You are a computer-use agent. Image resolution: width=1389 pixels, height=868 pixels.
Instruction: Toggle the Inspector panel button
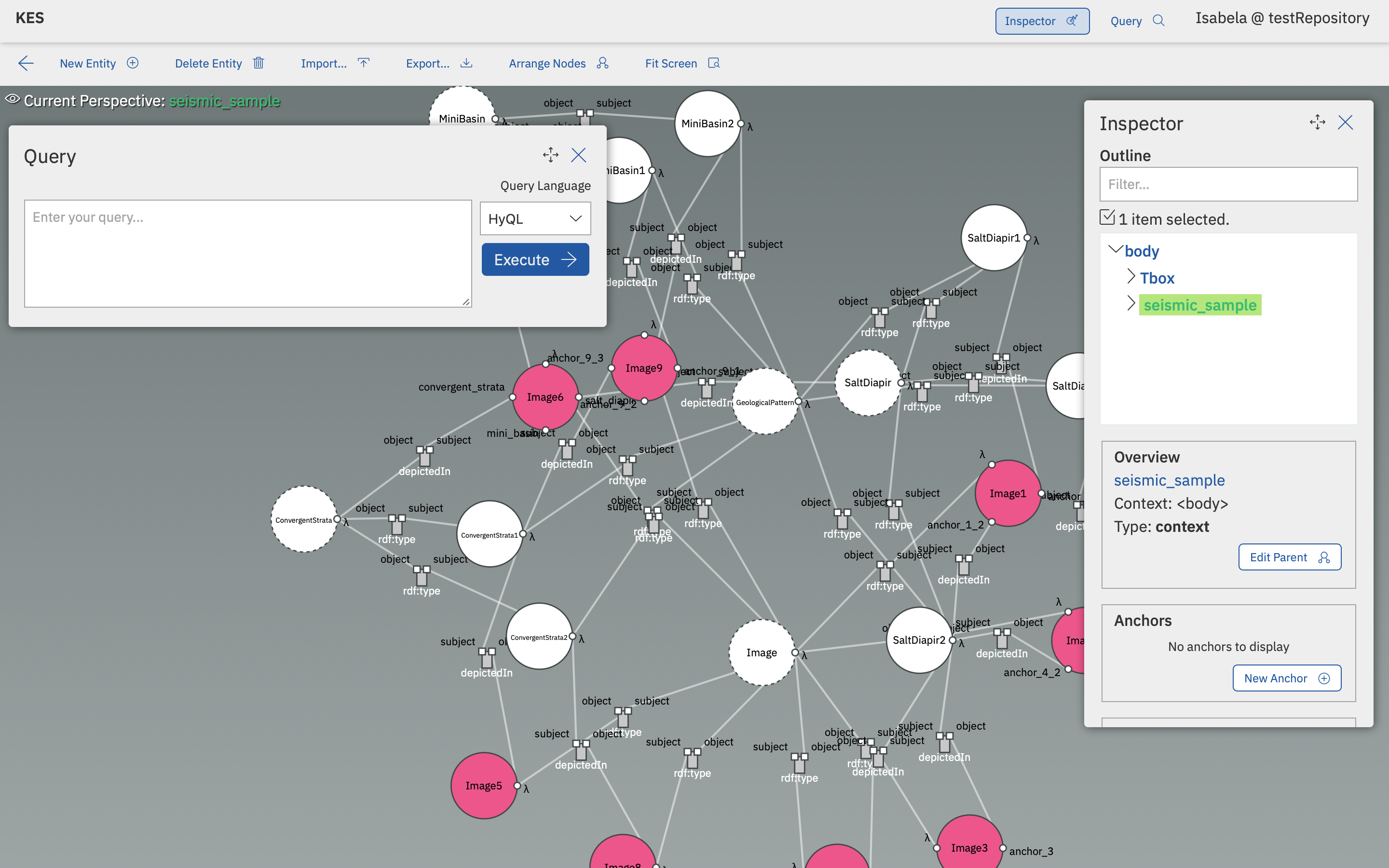click(1042, 21)
